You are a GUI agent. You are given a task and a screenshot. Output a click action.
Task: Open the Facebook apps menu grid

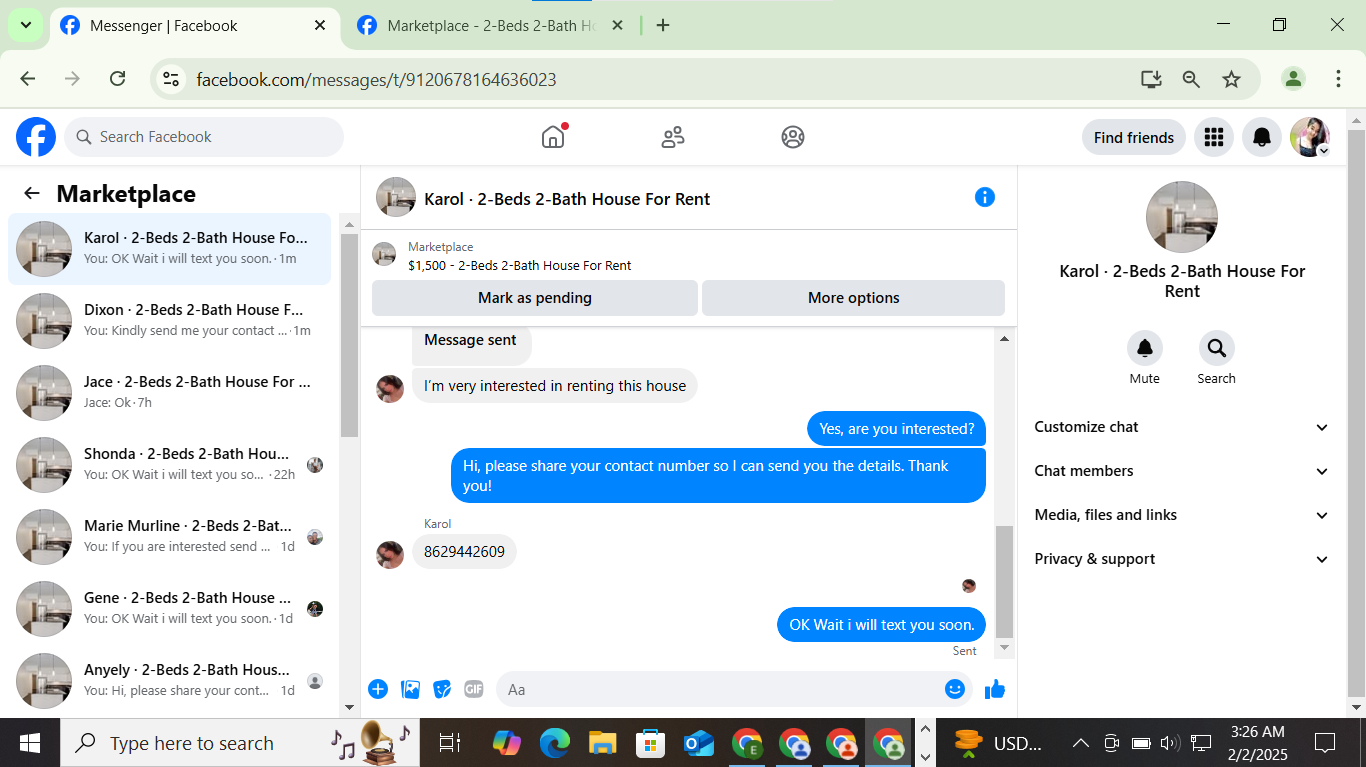(x=1214, y=137)
